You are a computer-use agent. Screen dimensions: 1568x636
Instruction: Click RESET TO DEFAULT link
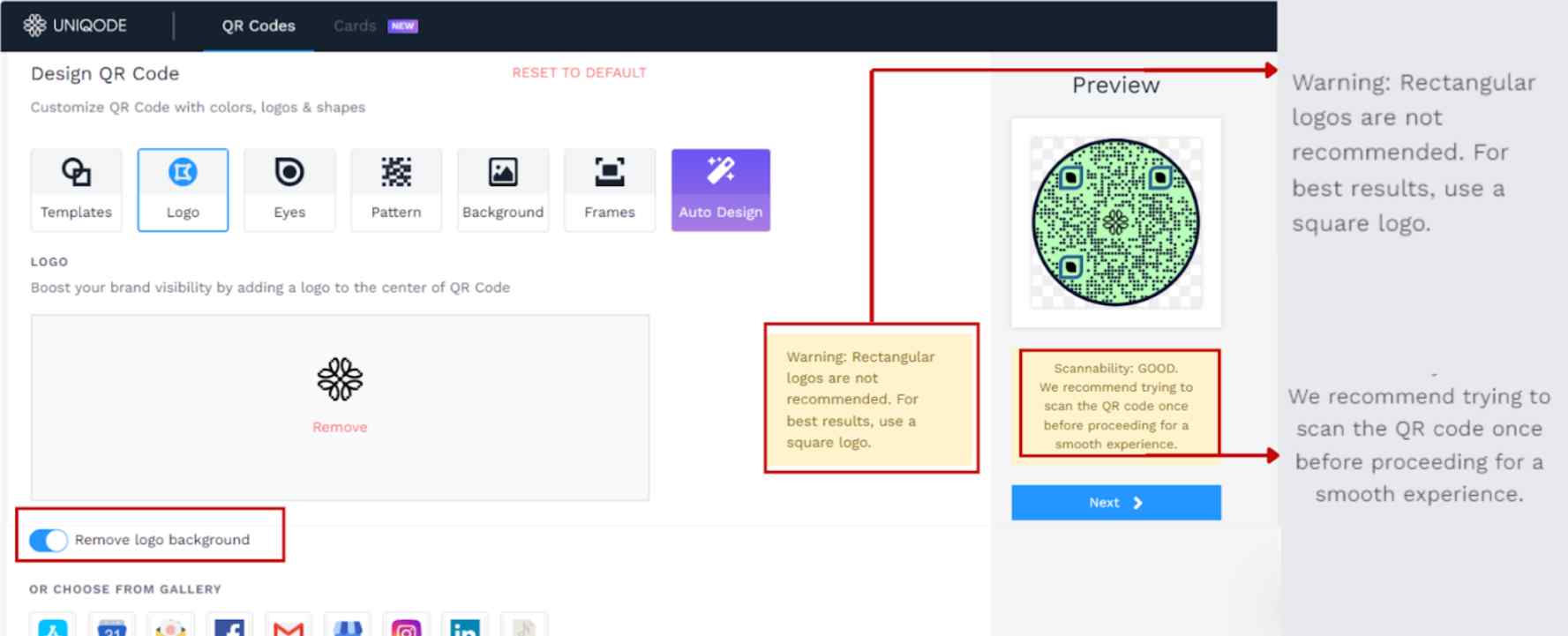click(x=579, y=72)
